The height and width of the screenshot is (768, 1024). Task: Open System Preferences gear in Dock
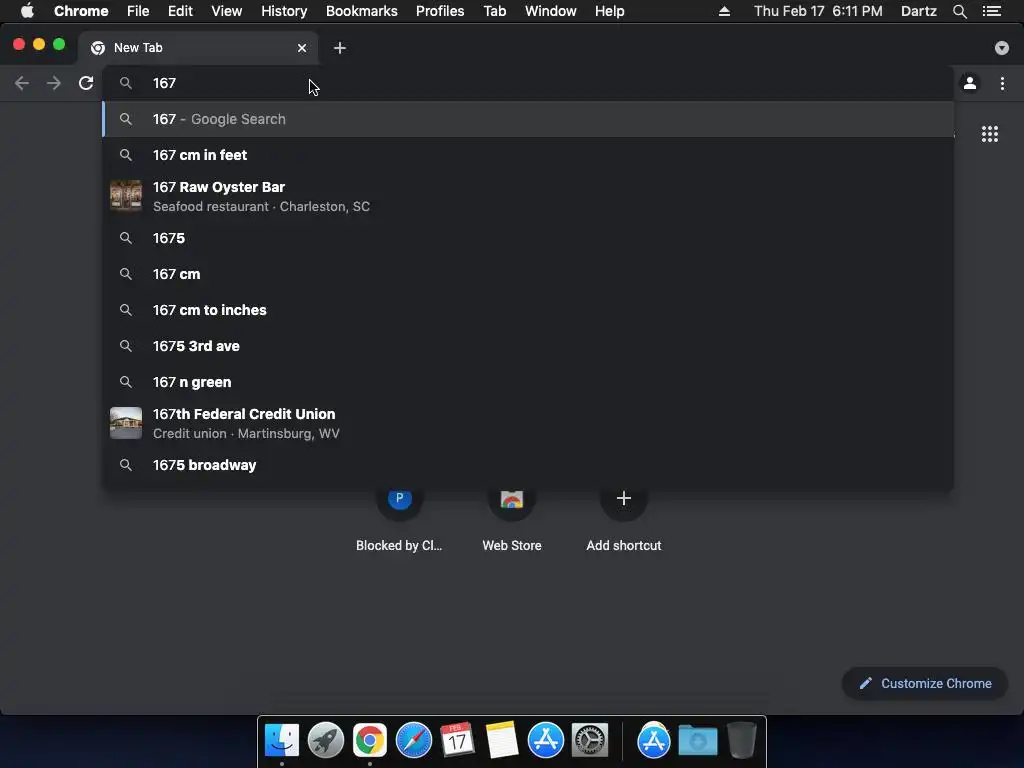(590, 740)
